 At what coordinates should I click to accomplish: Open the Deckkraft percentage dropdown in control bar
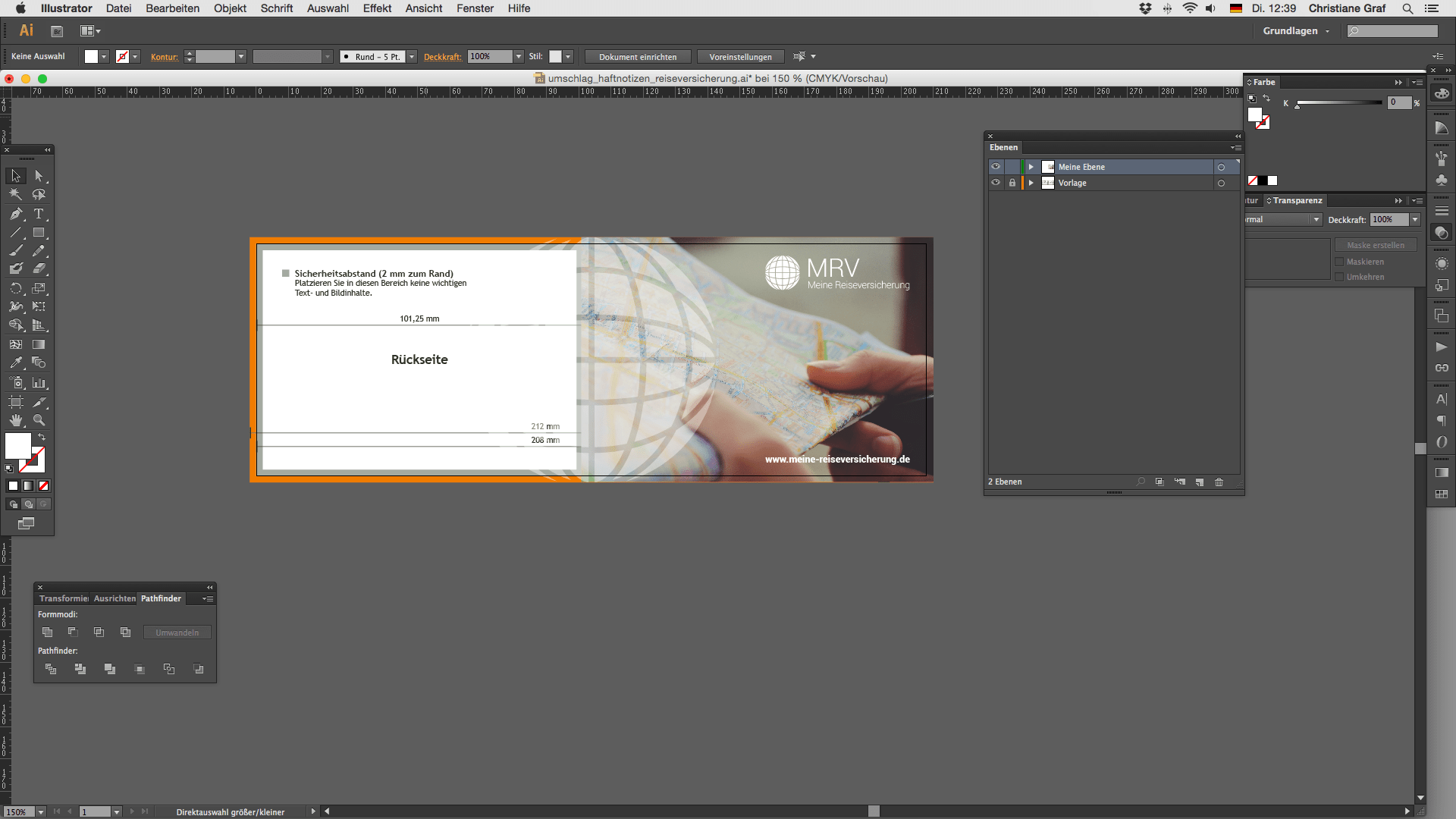pyautogui.click(x=519, y=57)
